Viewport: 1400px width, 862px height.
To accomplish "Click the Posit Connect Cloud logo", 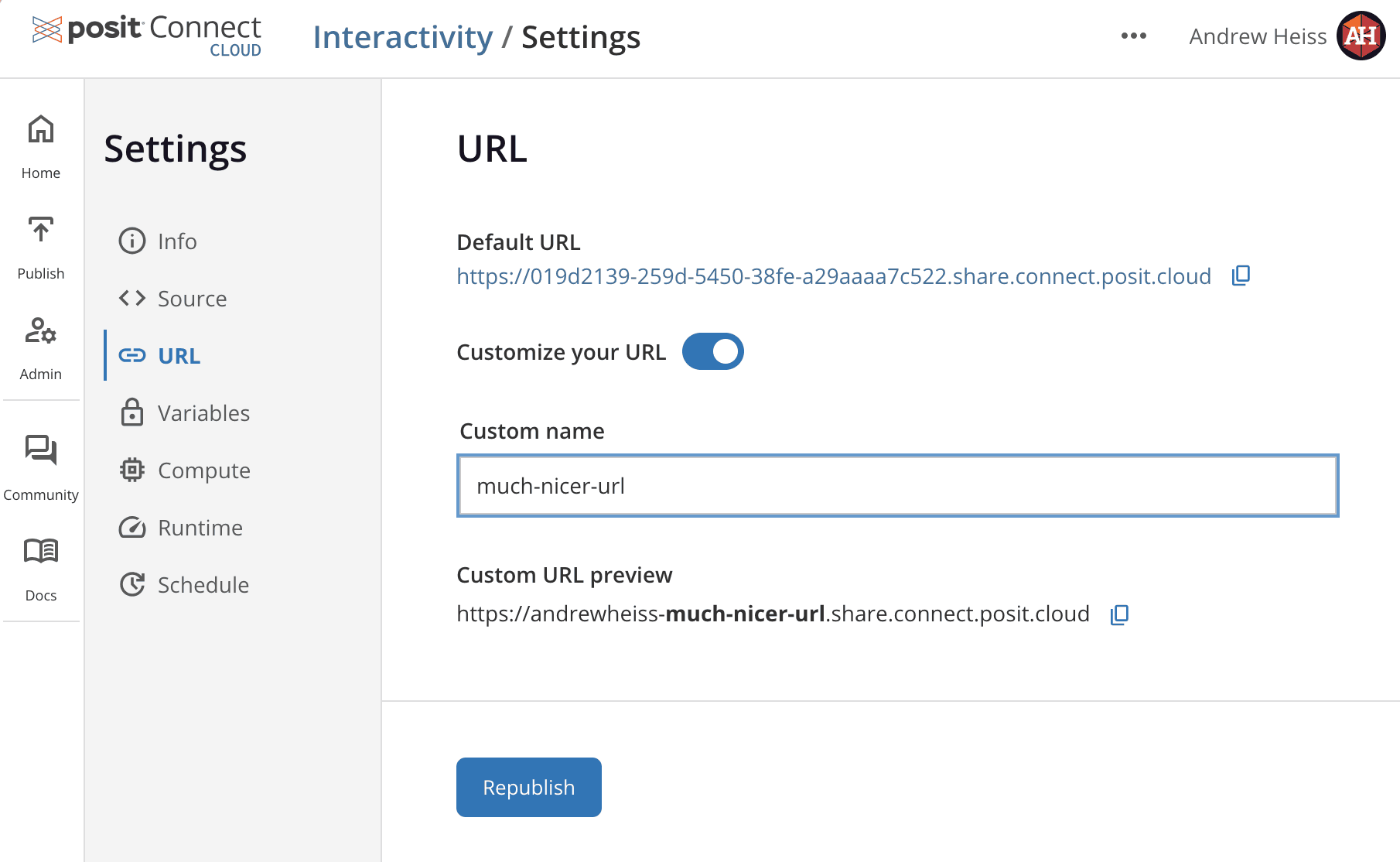I will point(147,36).
